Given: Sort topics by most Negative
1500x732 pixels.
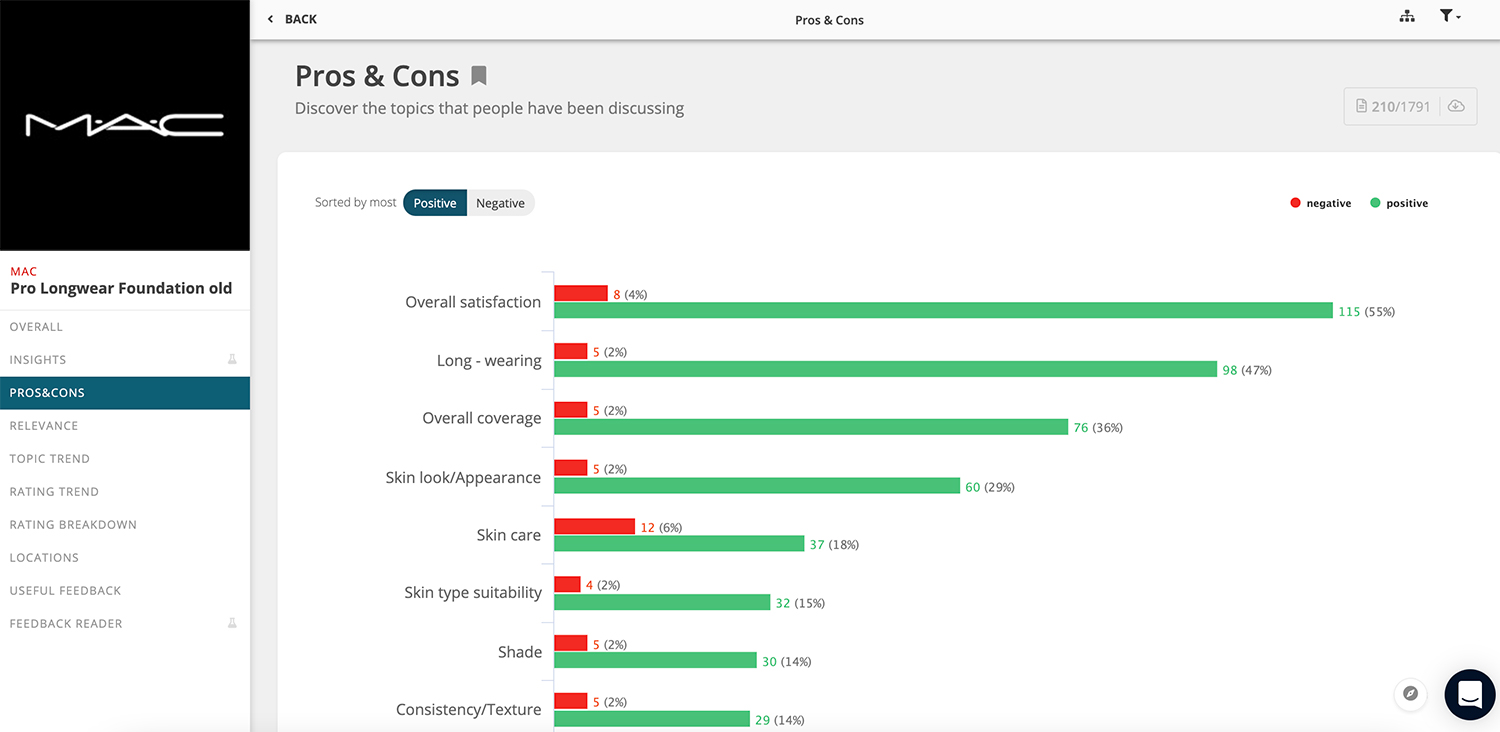Looking at the screenshot, I should (x=500, y=203).
